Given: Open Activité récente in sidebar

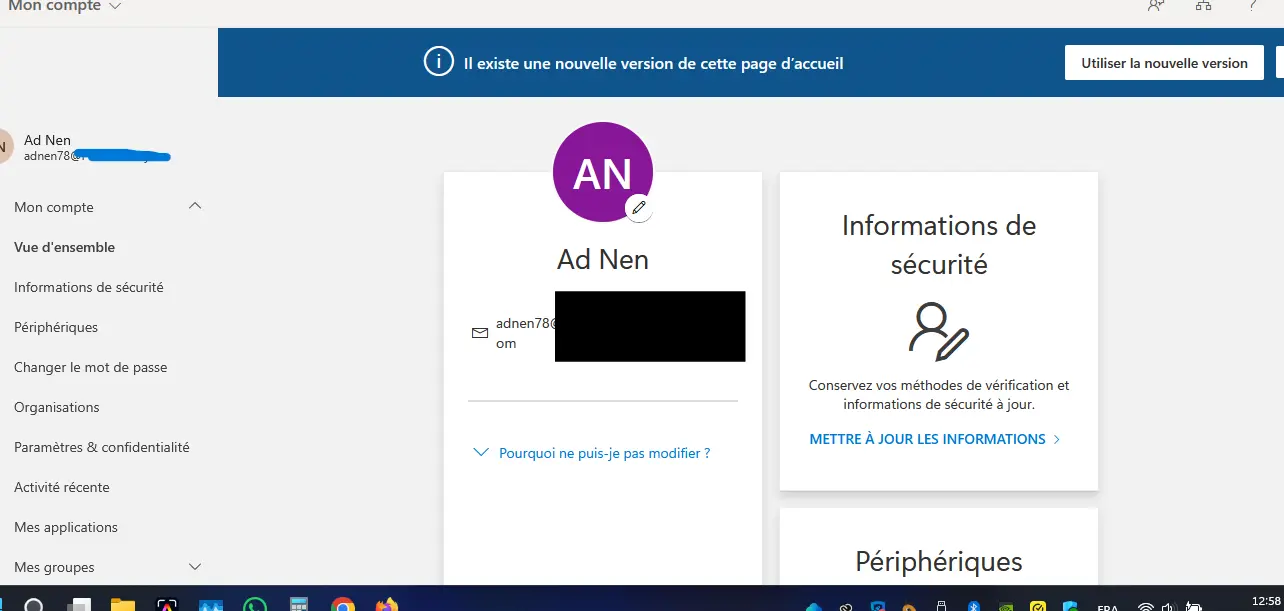Looking at the screenshot, I should 62,487.
